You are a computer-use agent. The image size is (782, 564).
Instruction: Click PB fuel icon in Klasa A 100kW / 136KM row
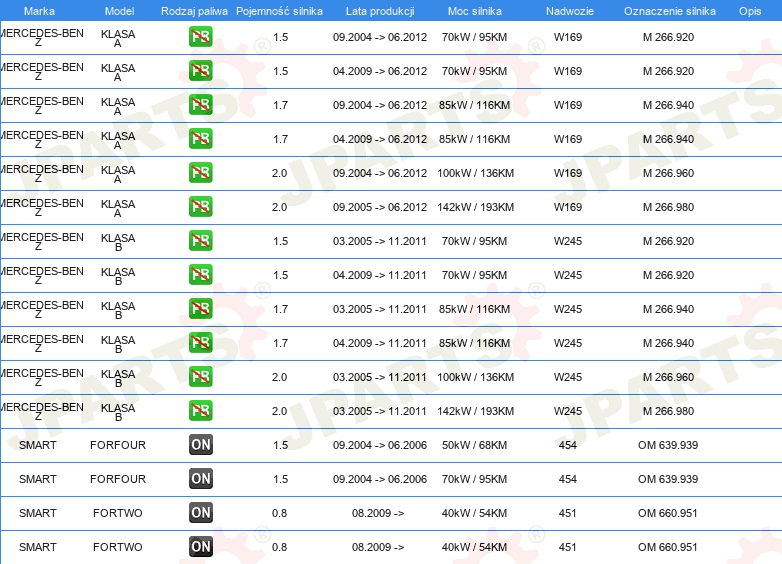coord(201,173)
